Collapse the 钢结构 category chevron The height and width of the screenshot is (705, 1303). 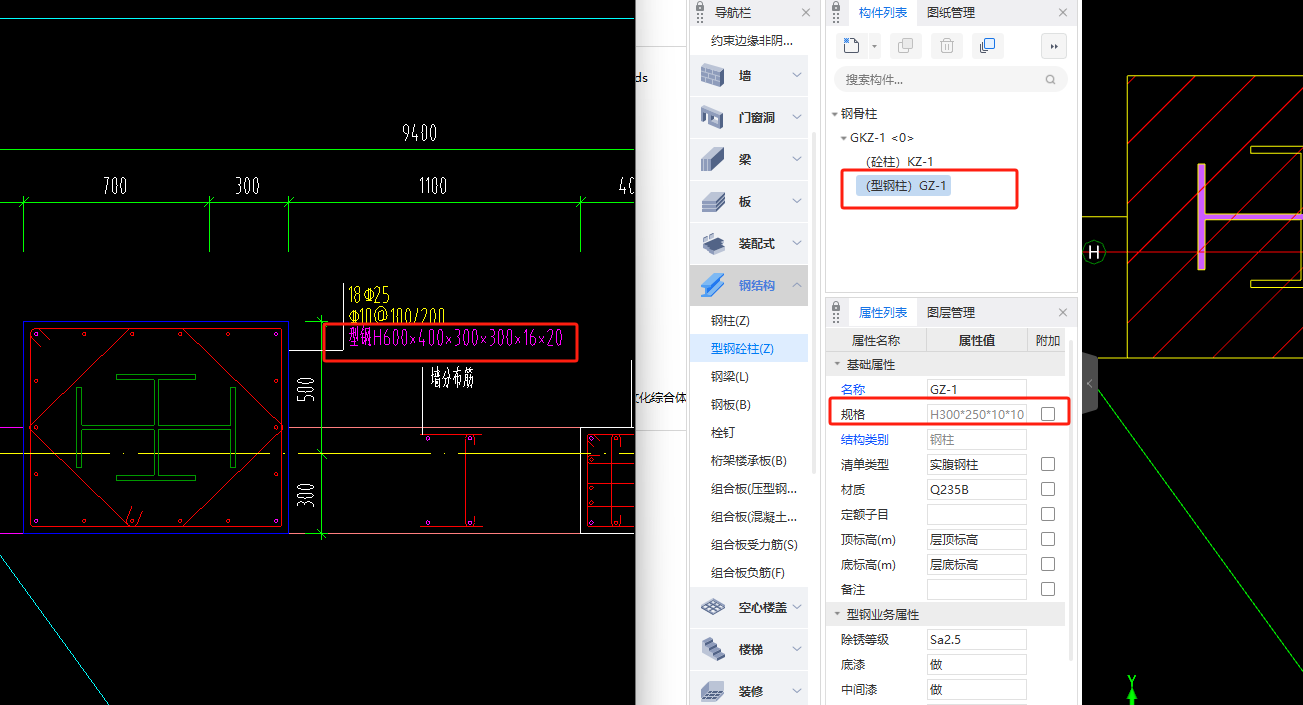pyautogui.click(x=797, y=285)
